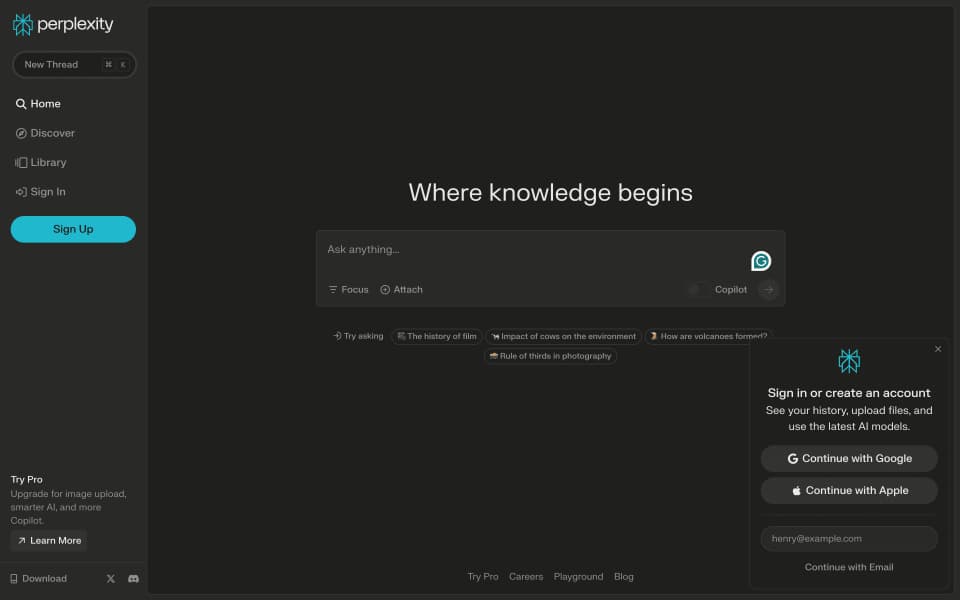Select Sign In in the sidebar

(x=40, y=192)
